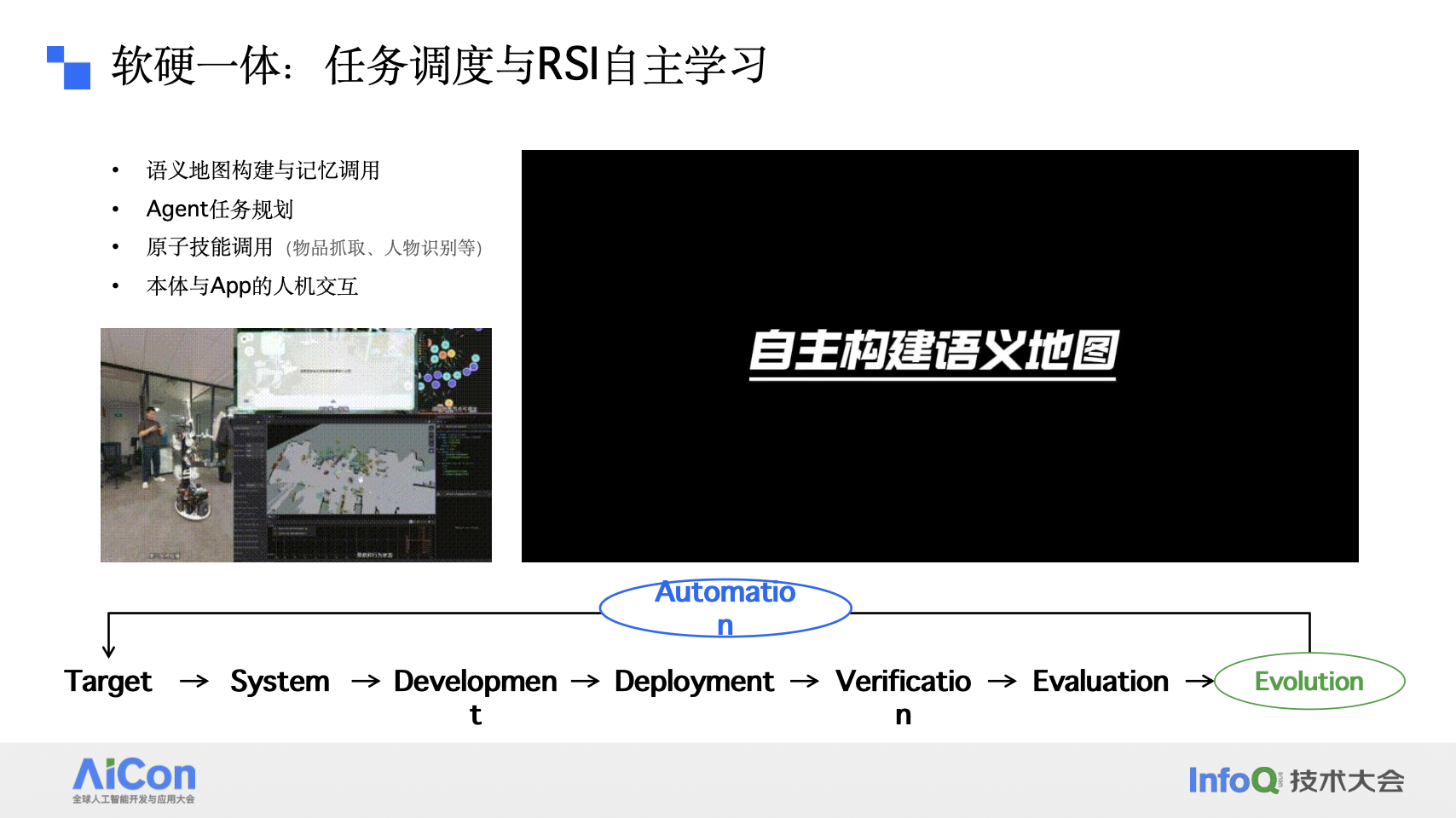This screenshot has height=818, width=1456.
Task: Select the word System in flow
Action: [x=280, y=682]
